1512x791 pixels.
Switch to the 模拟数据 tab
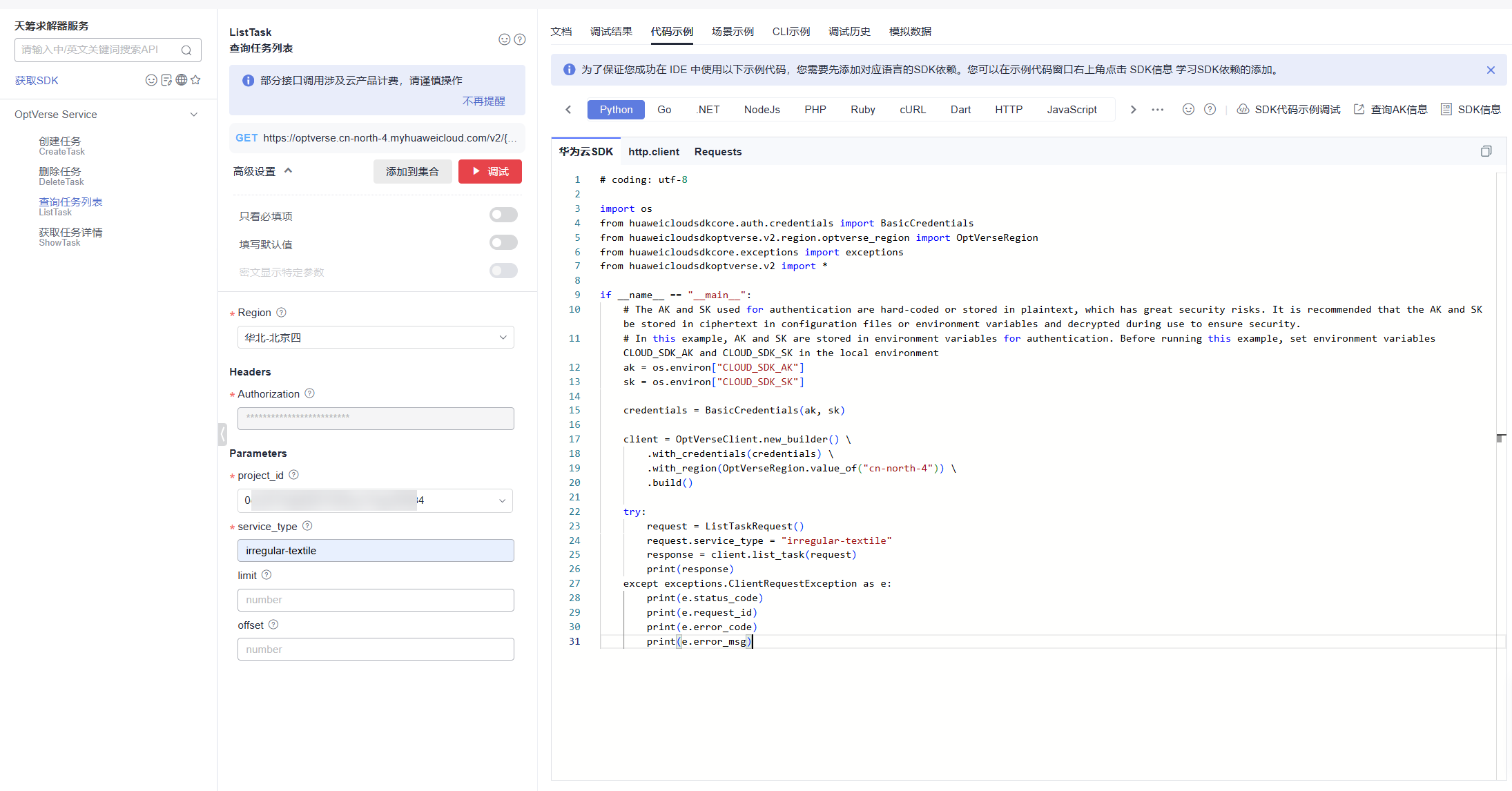[x=910, y=32]
